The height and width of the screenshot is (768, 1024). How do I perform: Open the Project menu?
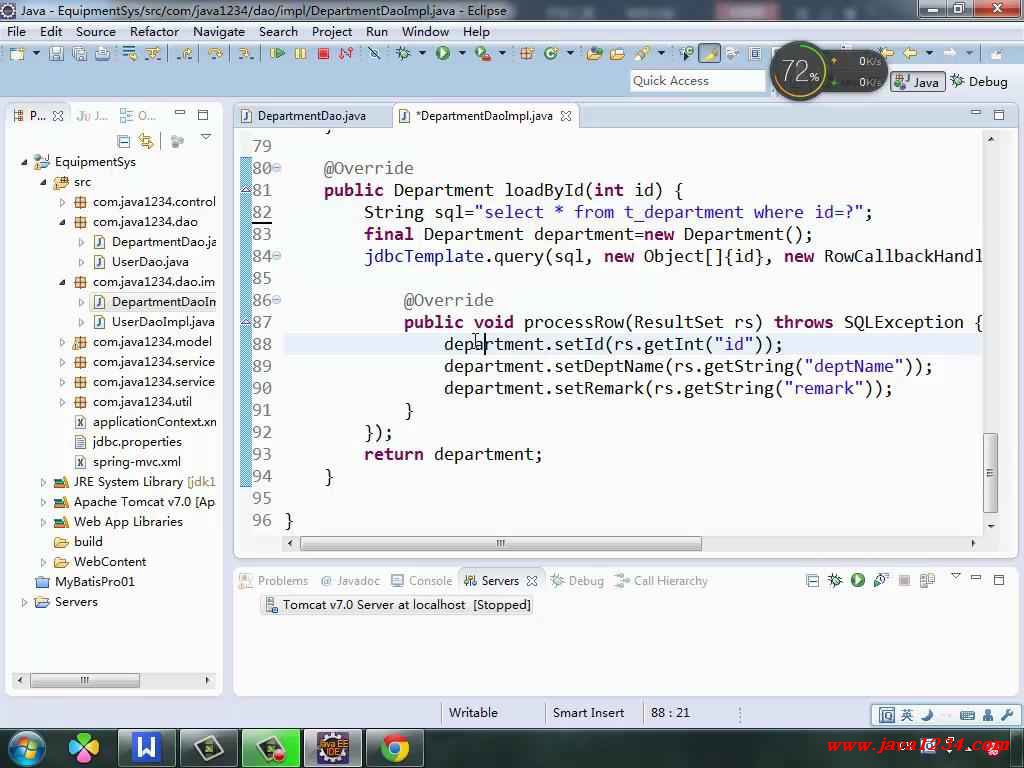(332, 31)
